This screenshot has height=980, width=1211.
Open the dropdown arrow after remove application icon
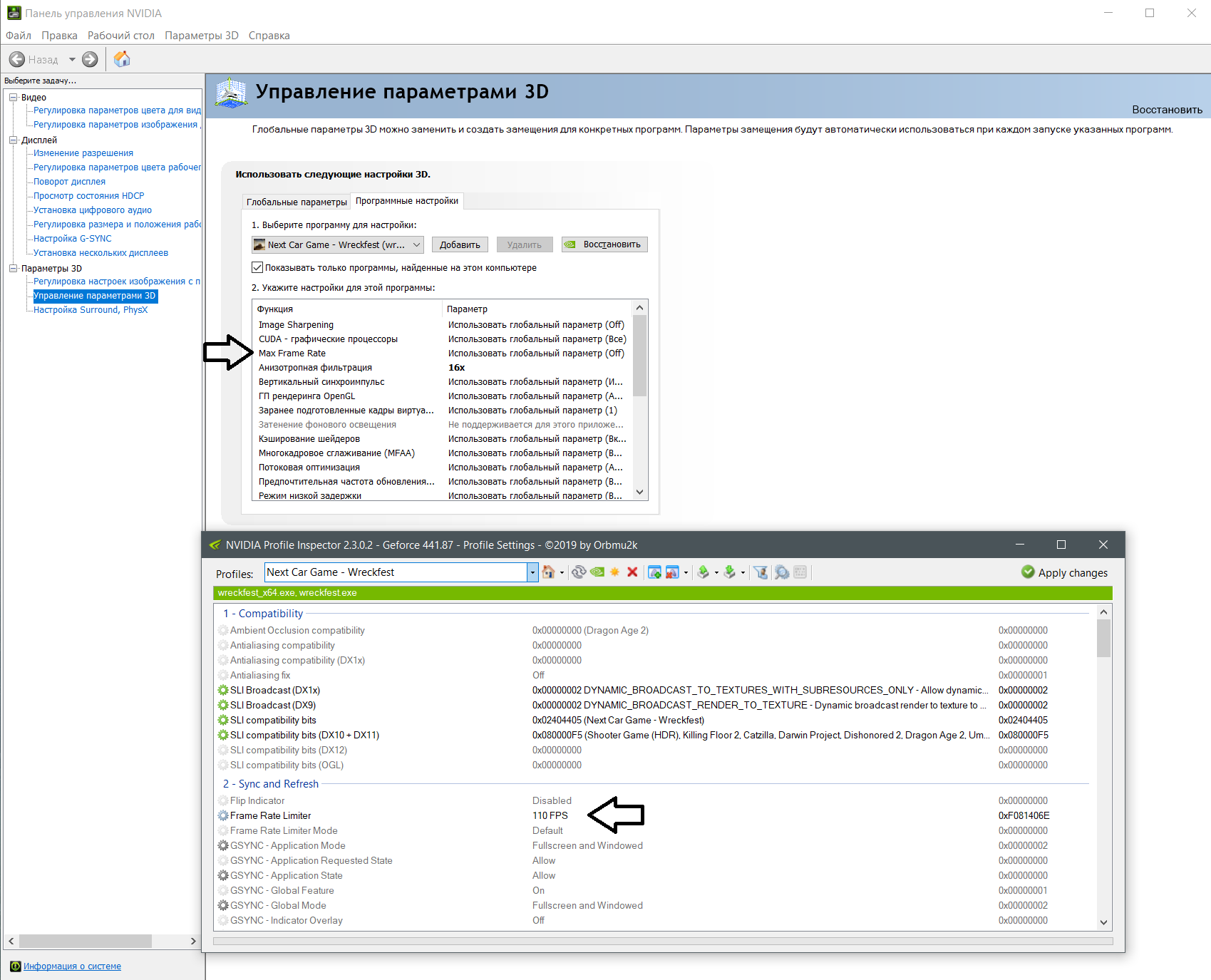coord(686,573)
